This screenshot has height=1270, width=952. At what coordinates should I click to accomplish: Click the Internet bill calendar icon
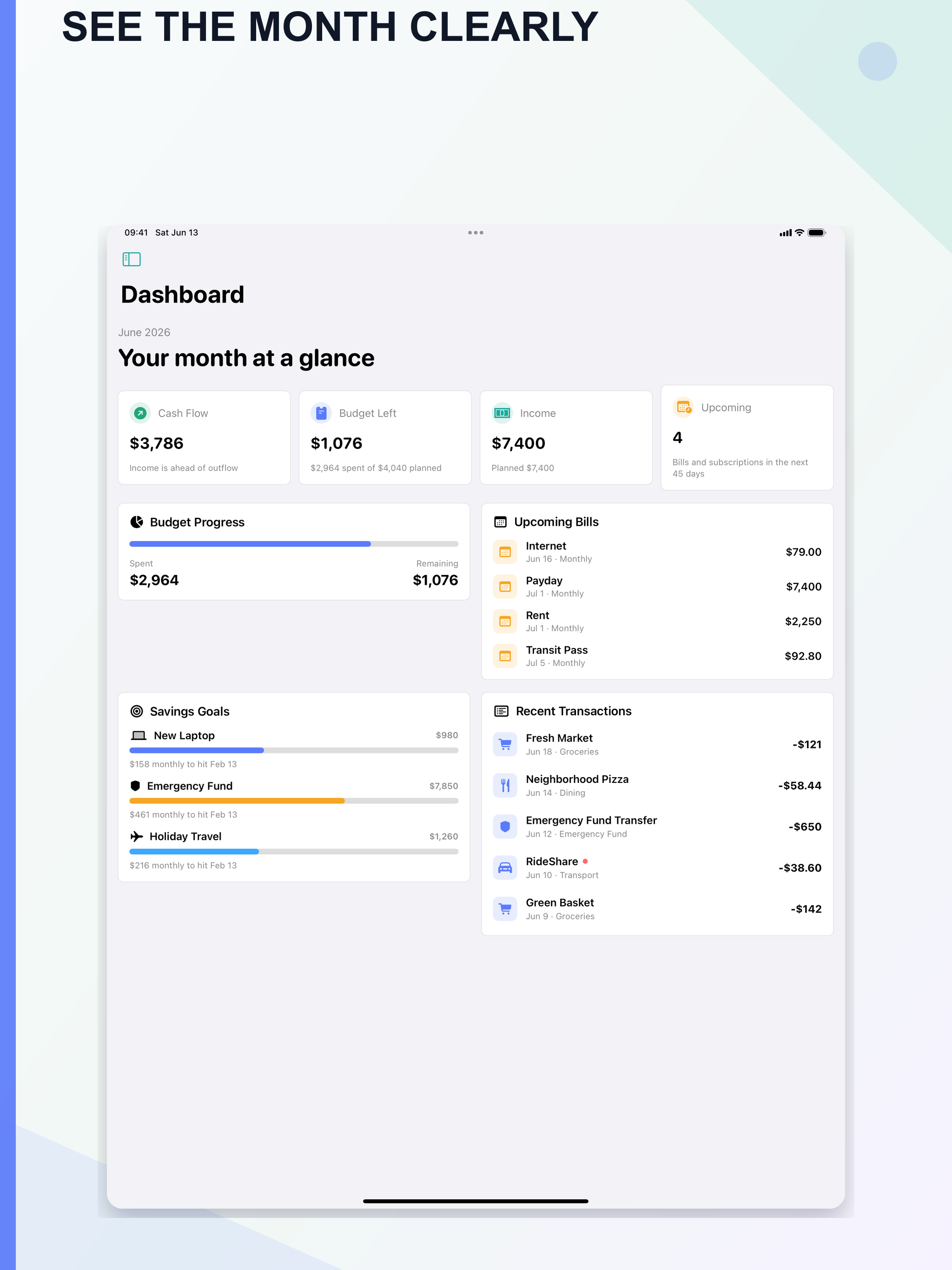point(505,552)
